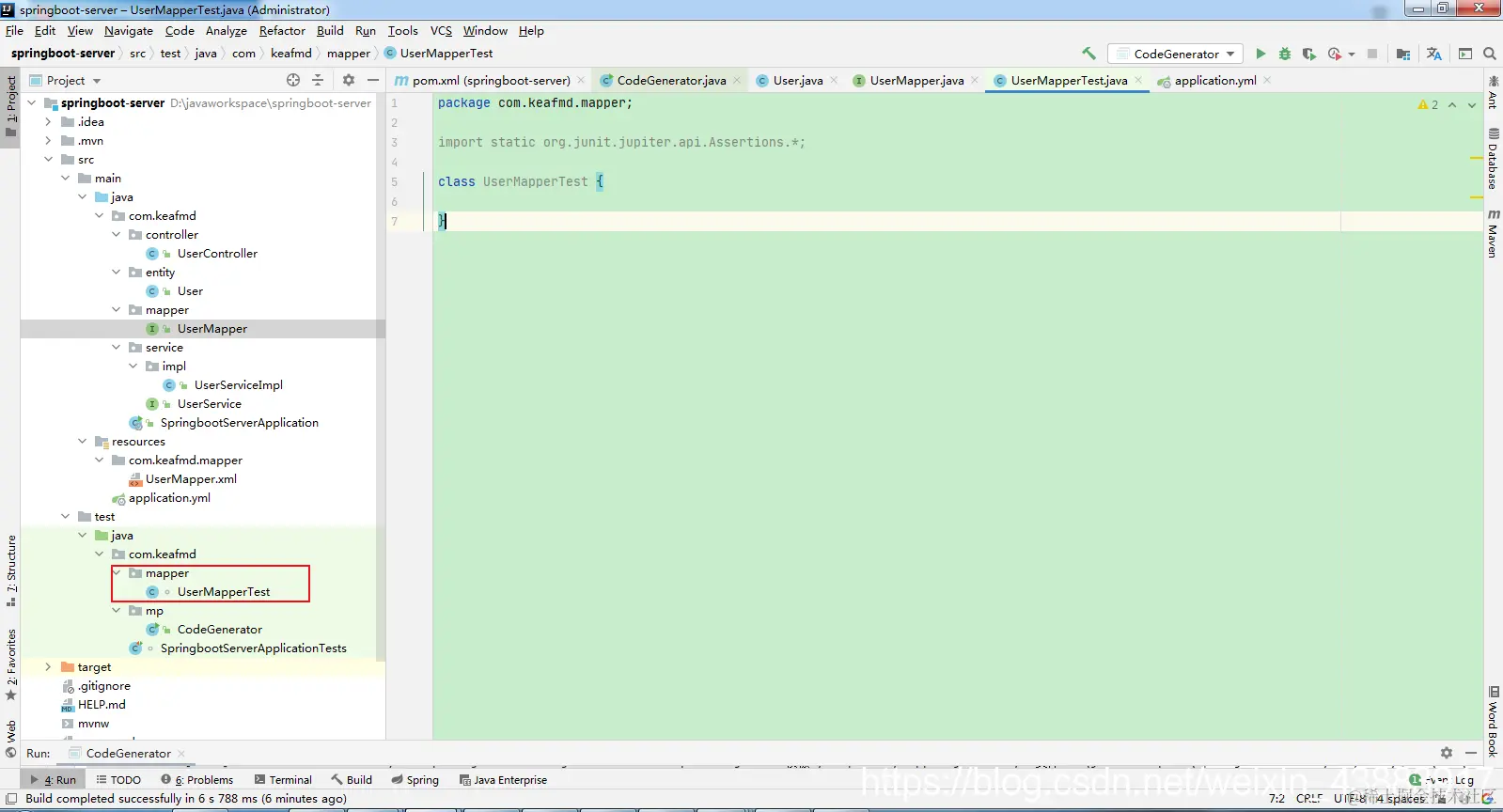Viewport: 1503px width, 812px height.
Task: Click the cursor position 7:2 in status bar
Action: click(1276, 799)
